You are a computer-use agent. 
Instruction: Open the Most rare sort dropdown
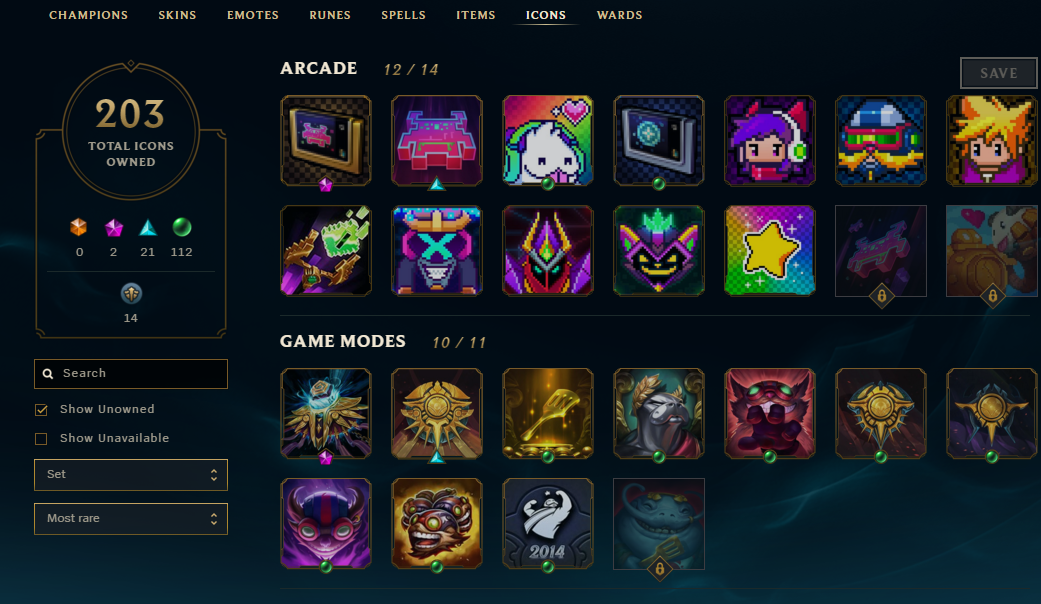click(131, 518)
